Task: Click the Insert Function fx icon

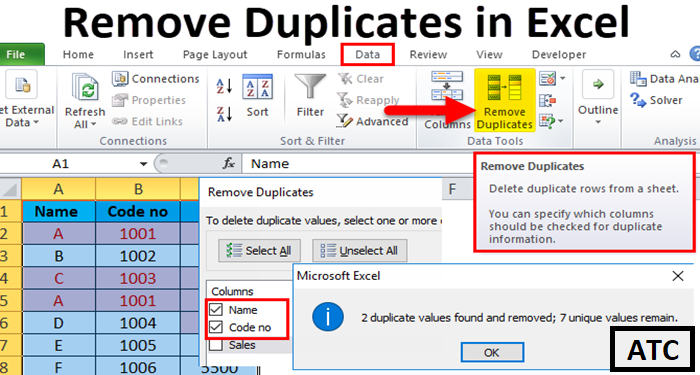Action: point(229,164)
